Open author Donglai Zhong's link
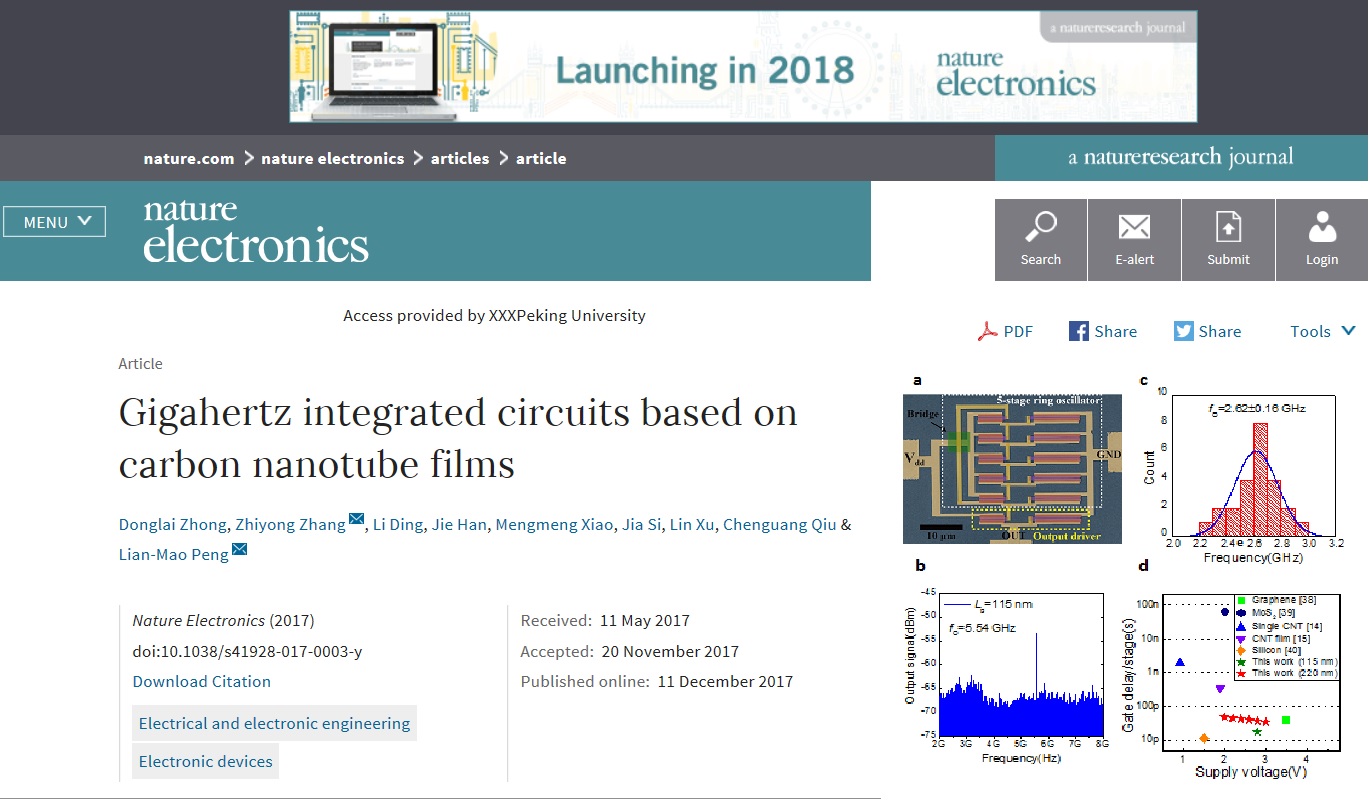1370x800 pixels. click(x=172, y=524)
